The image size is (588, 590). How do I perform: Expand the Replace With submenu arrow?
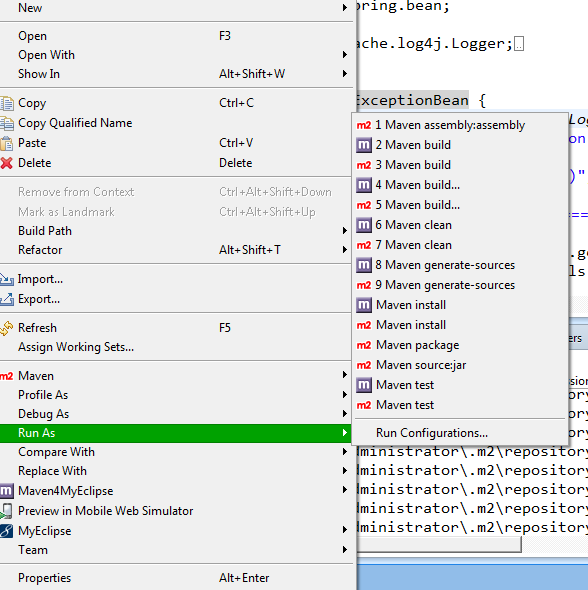click(345, 471)
